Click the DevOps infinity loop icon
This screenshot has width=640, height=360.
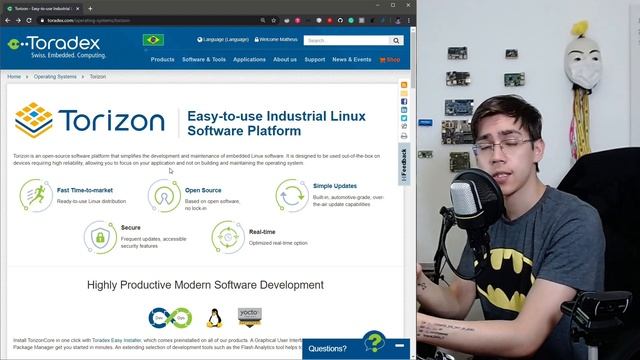[x=170, y=318]
